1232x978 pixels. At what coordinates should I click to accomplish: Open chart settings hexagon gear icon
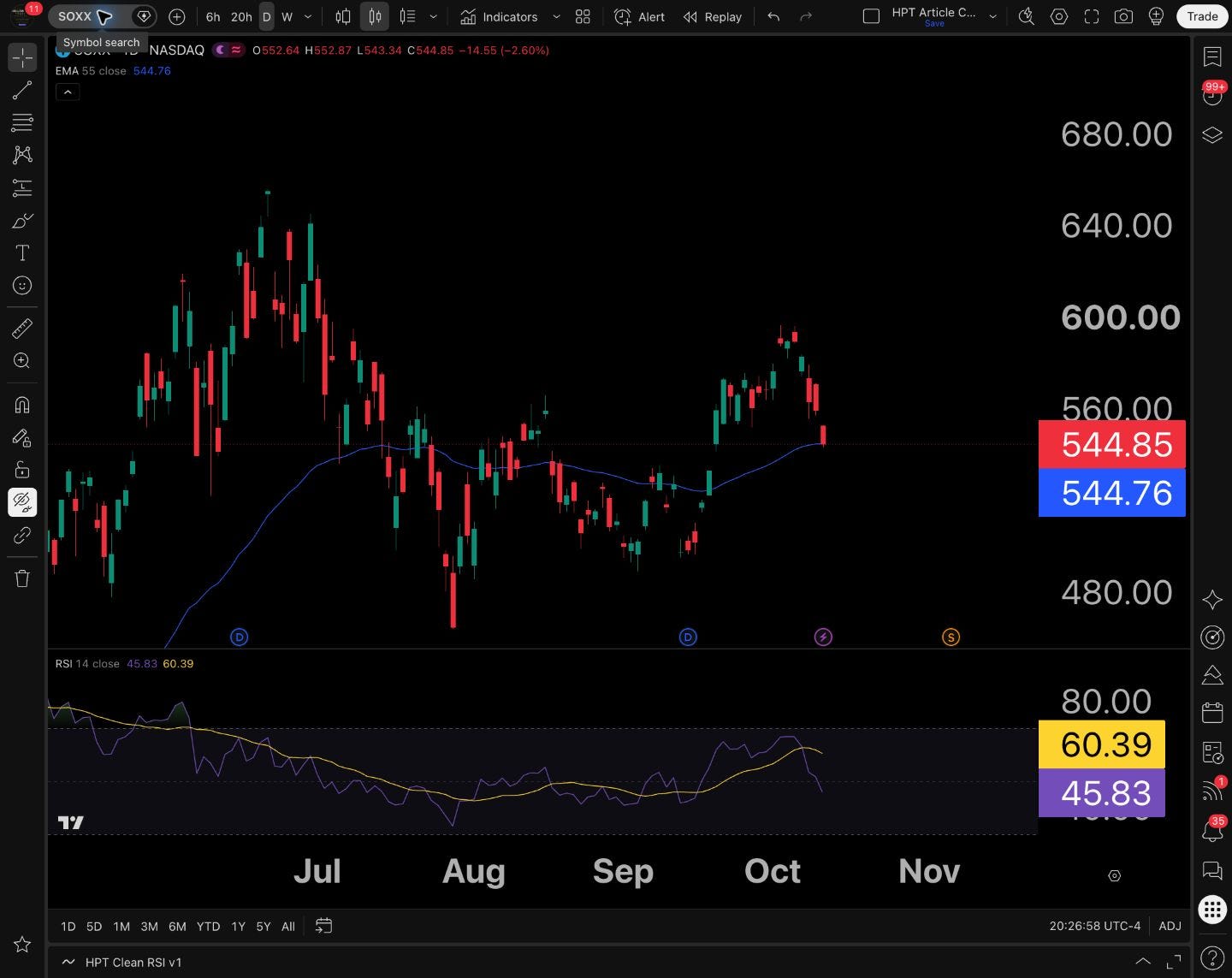pyautogui.click(x=1059, y=16)
